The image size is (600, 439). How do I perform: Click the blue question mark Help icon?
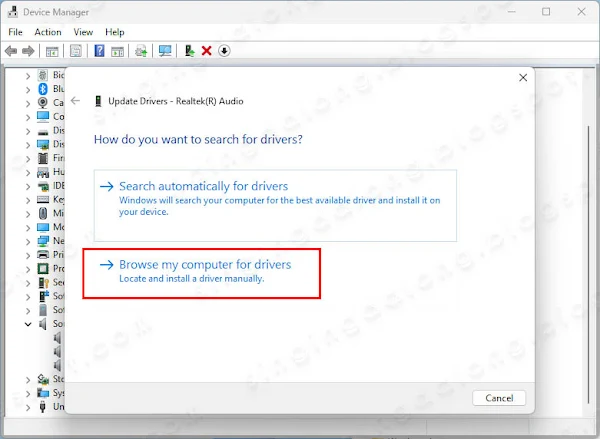pos(99,51)
